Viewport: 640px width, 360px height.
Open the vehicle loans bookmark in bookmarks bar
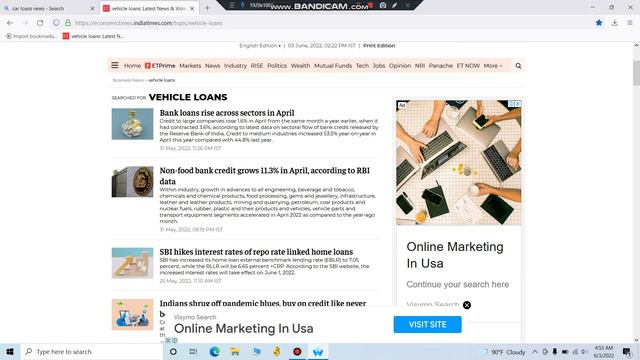(x=93, y=36)
